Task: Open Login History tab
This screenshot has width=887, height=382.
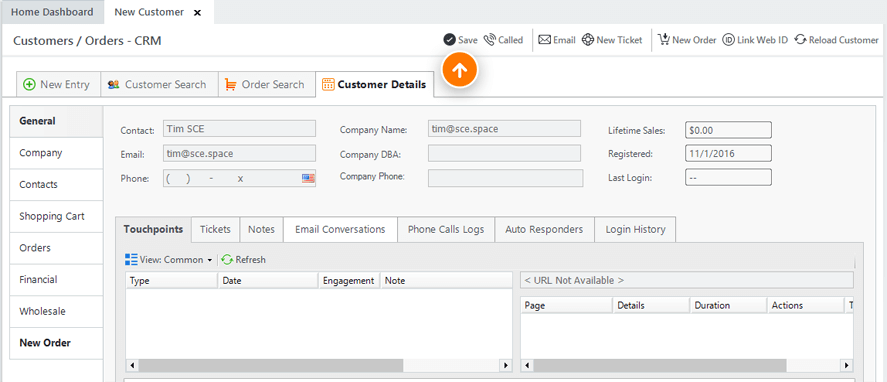Action: pyautogui.click(x=635, y=230)
